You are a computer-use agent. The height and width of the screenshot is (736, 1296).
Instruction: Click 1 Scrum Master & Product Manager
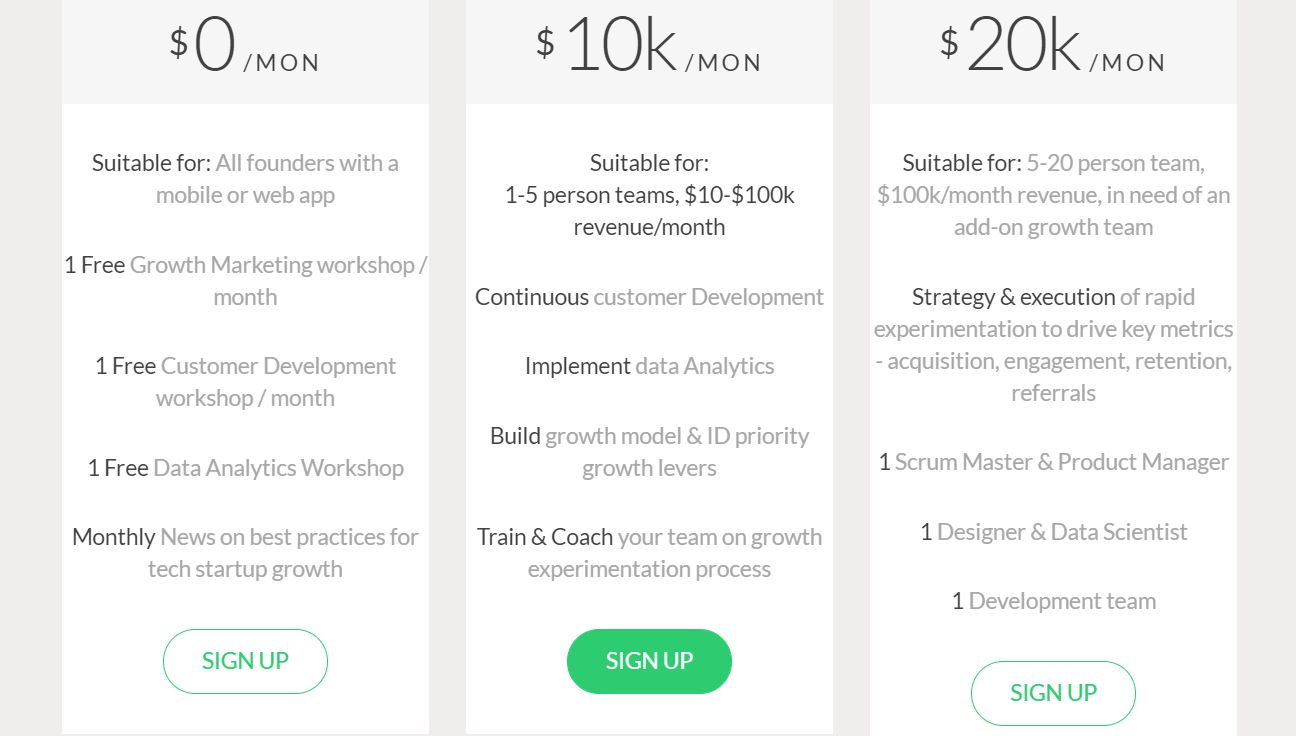click(x=1053, y=462)
